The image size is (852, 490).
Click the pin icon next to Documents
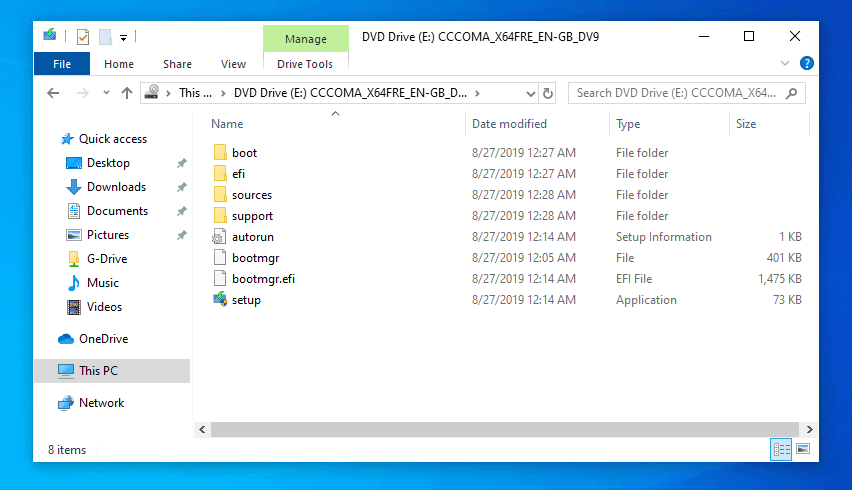click(x=181, y=211)
